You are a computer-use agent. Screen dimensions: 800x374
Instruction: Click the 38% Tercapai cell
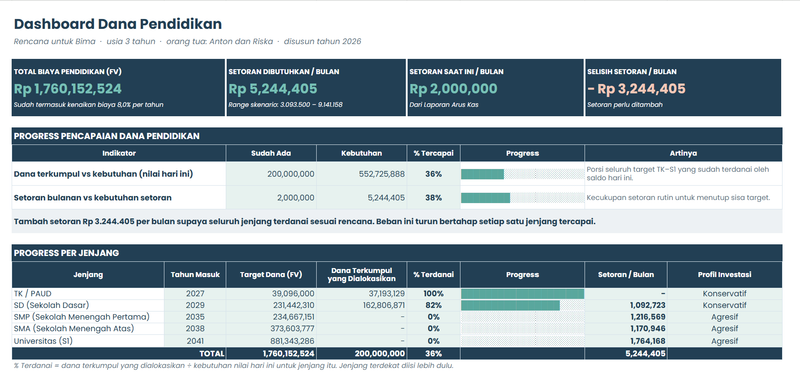pos(434,197)
